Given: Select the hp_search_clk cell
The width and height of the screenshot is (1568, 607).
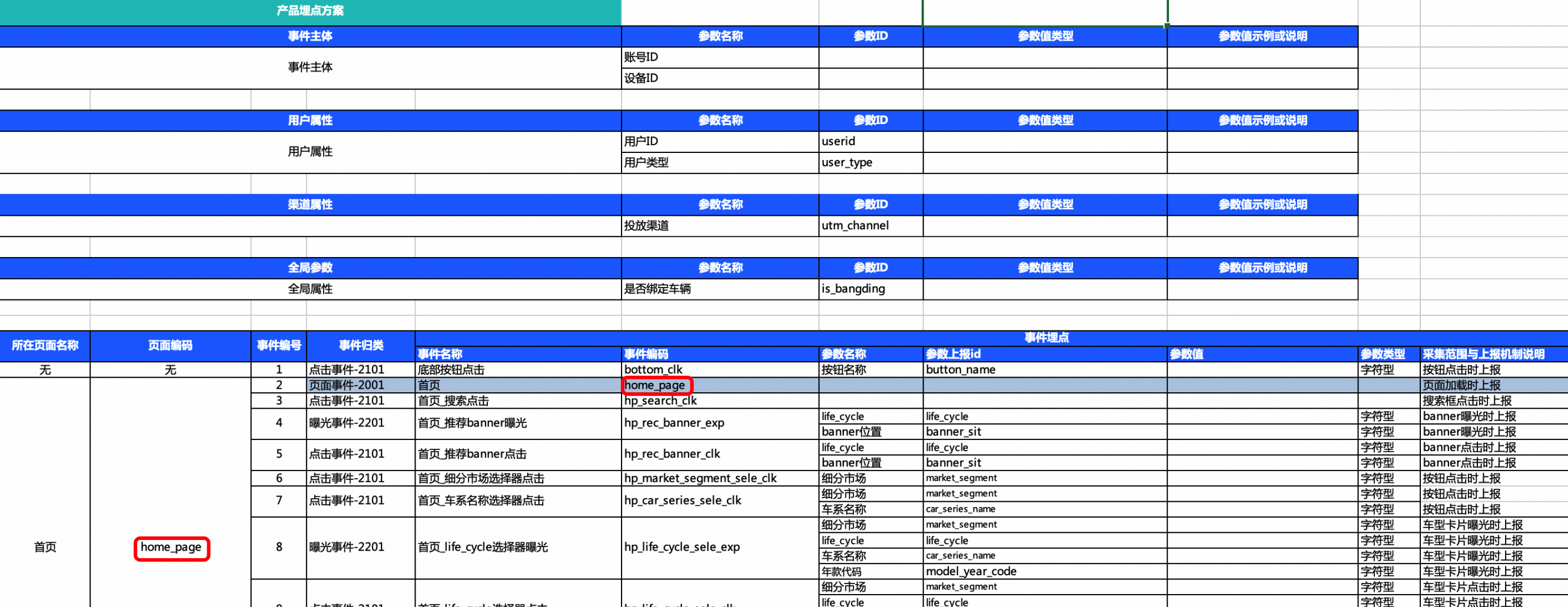Looking at the screenshot, I should [720, 401].
